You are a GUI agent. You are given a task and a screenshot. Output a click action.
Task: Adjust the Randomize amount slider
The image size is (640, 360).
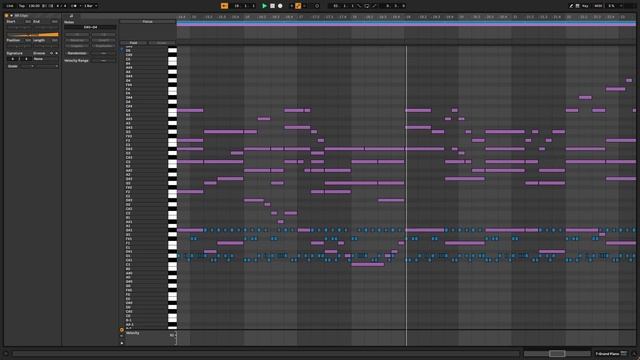(103, 53)
